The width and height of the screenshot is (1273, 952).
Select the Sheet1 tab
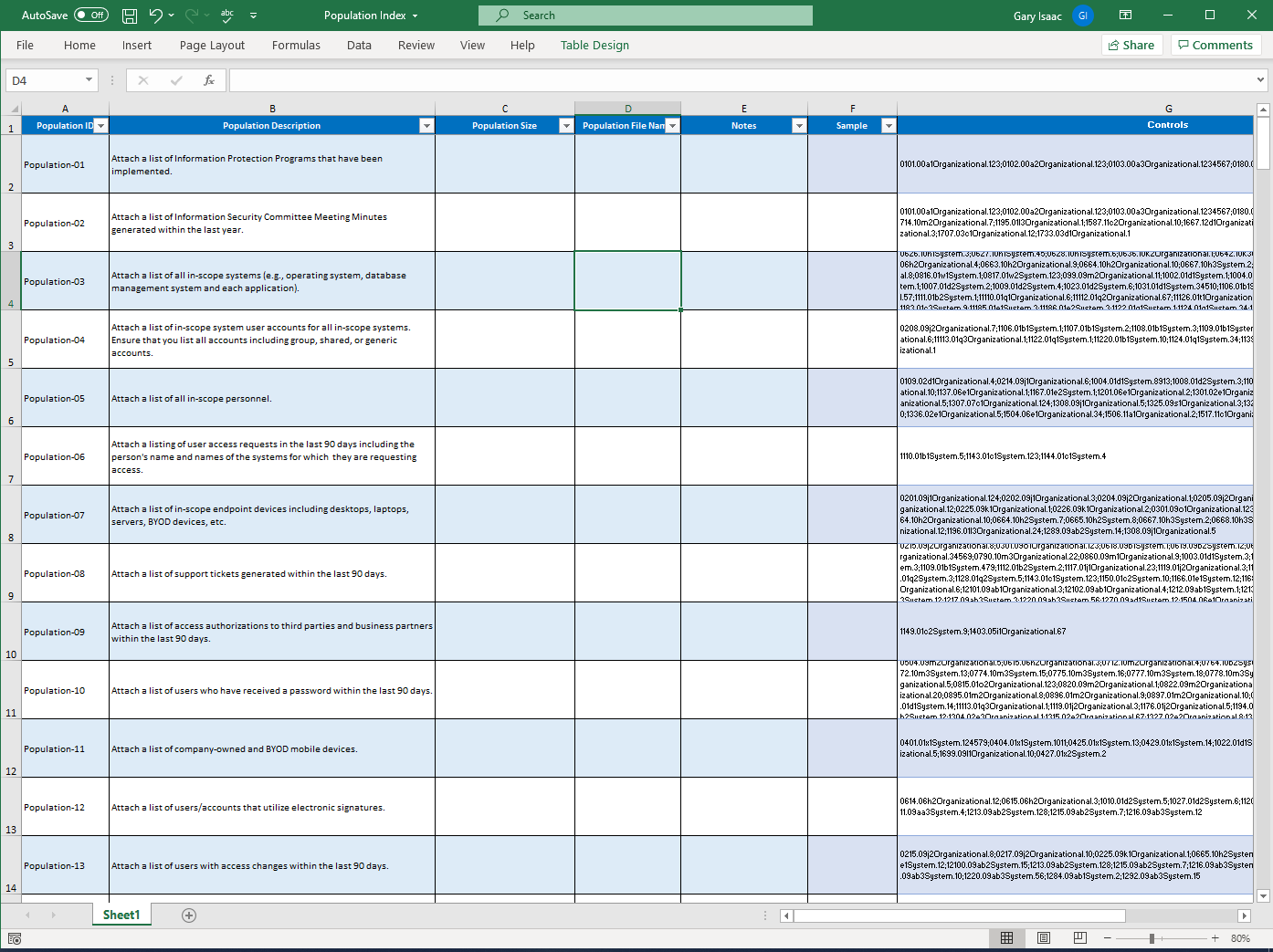coord(121,915)
